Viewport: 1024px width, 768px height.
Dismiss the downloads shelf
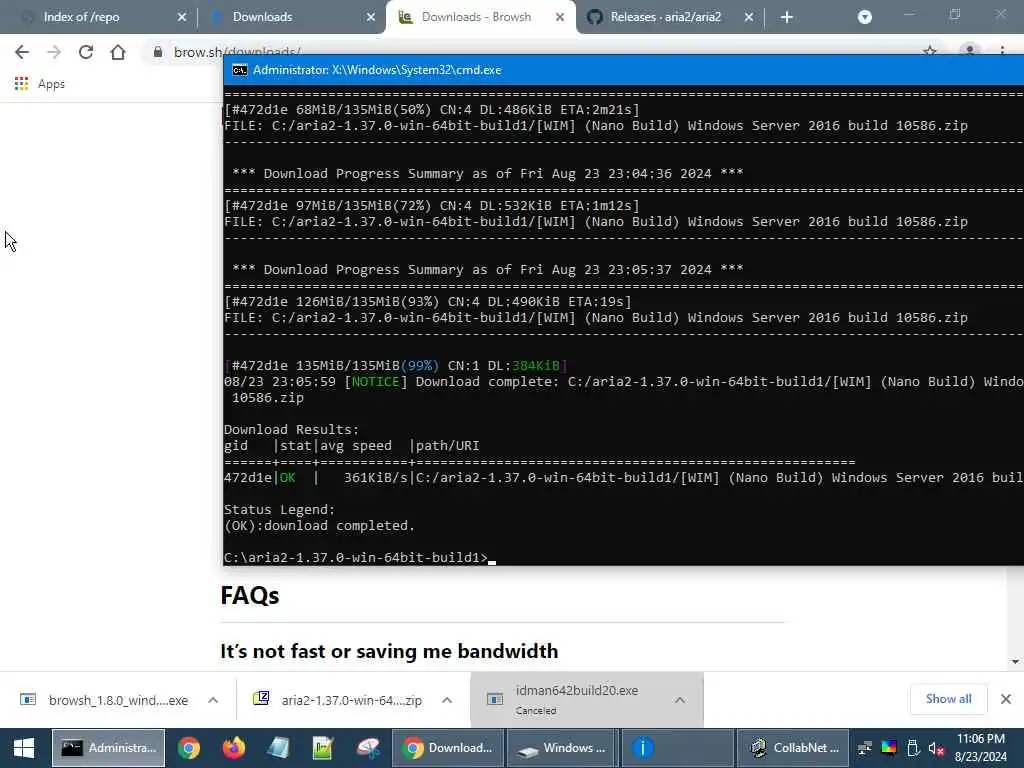(1006, 699)
